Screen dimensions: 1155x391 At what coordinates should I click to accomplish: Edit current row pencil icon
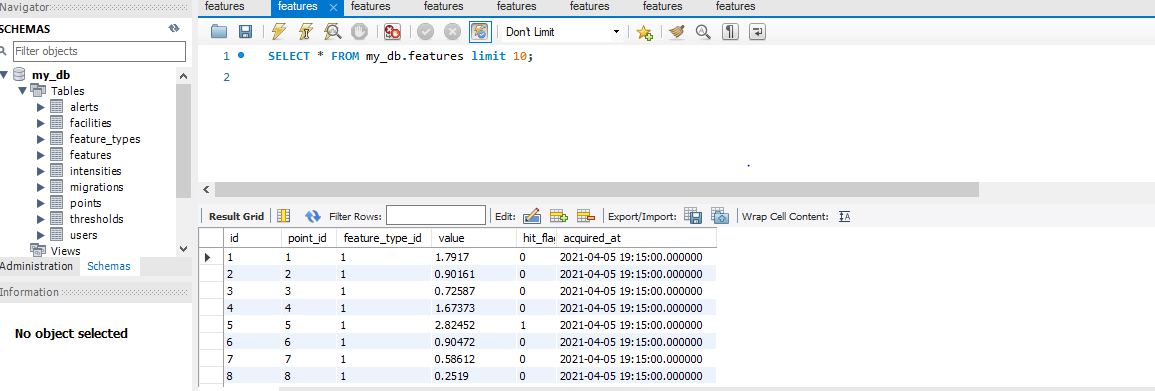coord(532,216)
